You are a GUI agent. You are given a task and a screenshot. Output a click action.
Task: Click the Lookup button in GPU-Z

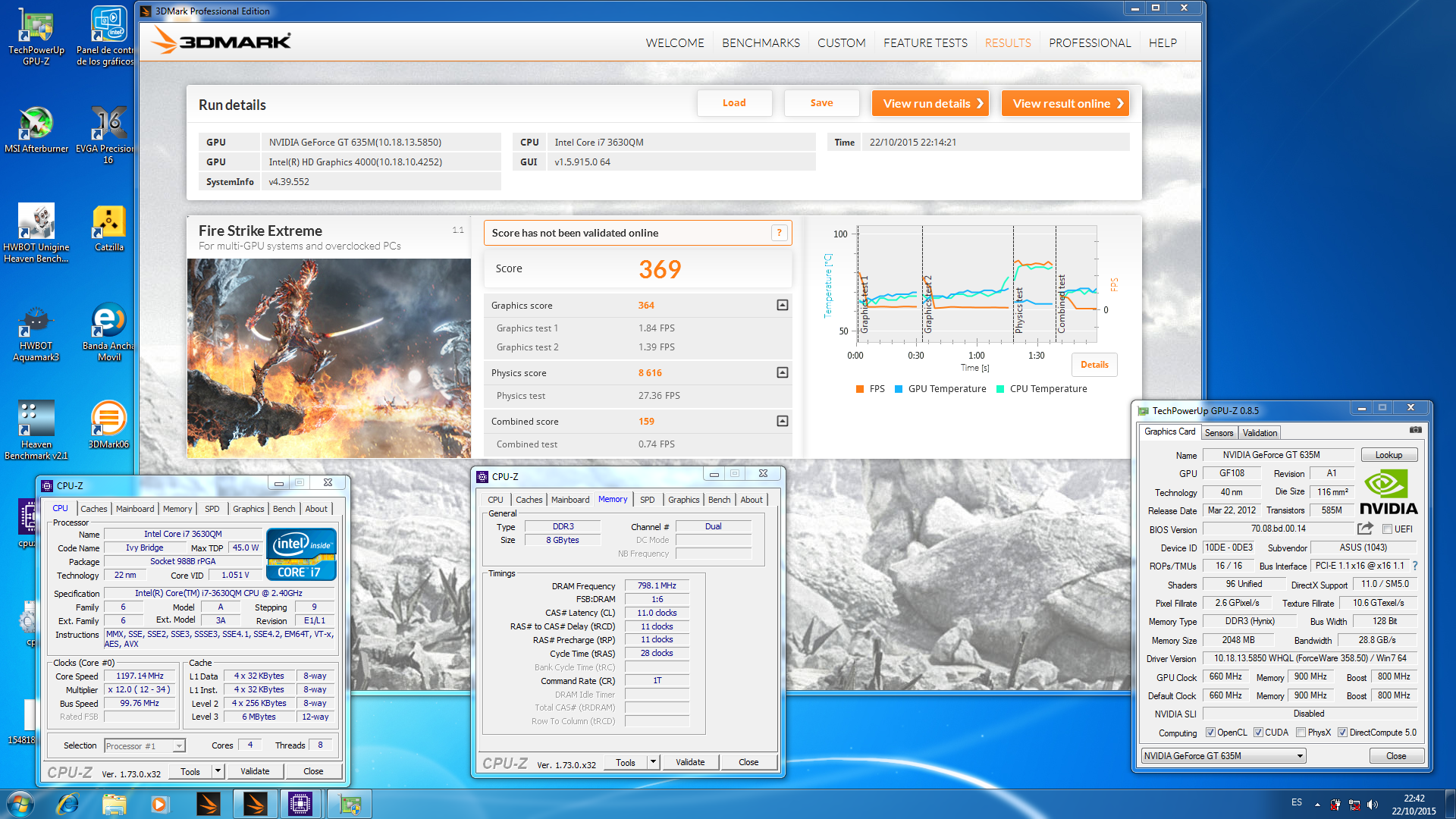coord(1389,455)
